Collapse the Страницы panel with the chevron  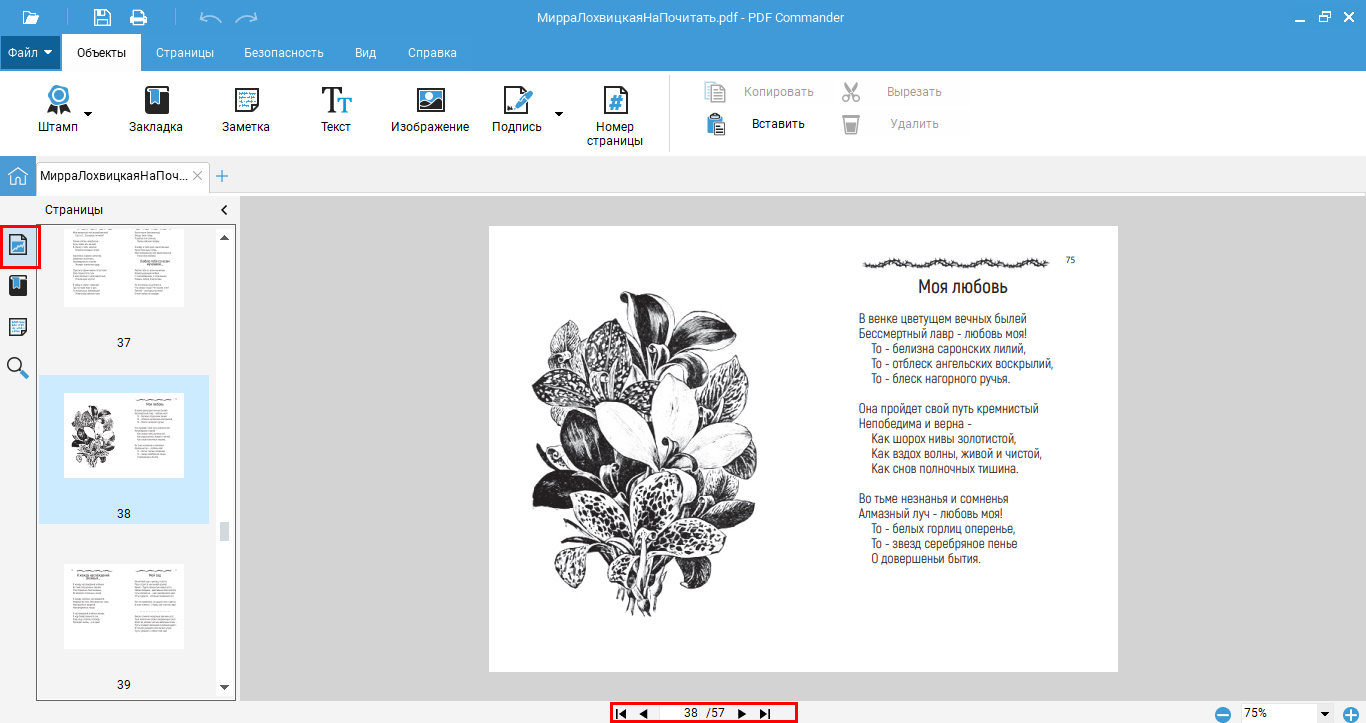click(224, 210)
